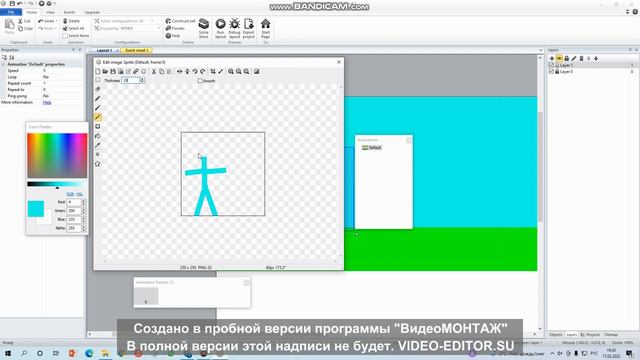Click the brightness slider under the palette
This screenshot has height=360, width=640.
[57, 184]
